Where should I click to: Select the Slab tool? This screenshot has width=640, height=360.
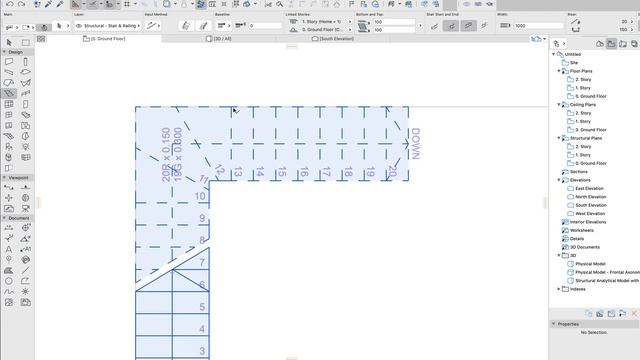(26, 72)
